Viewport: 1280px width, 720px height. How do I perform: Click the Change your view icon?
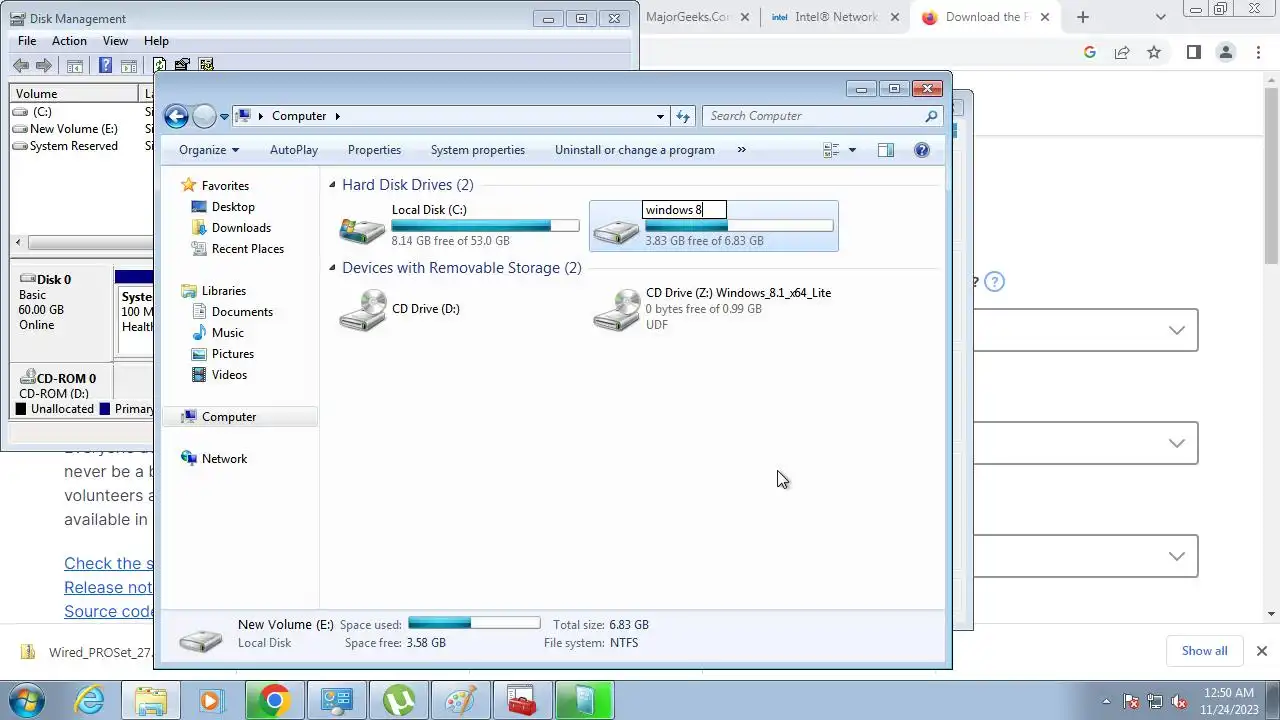[831, 150]
